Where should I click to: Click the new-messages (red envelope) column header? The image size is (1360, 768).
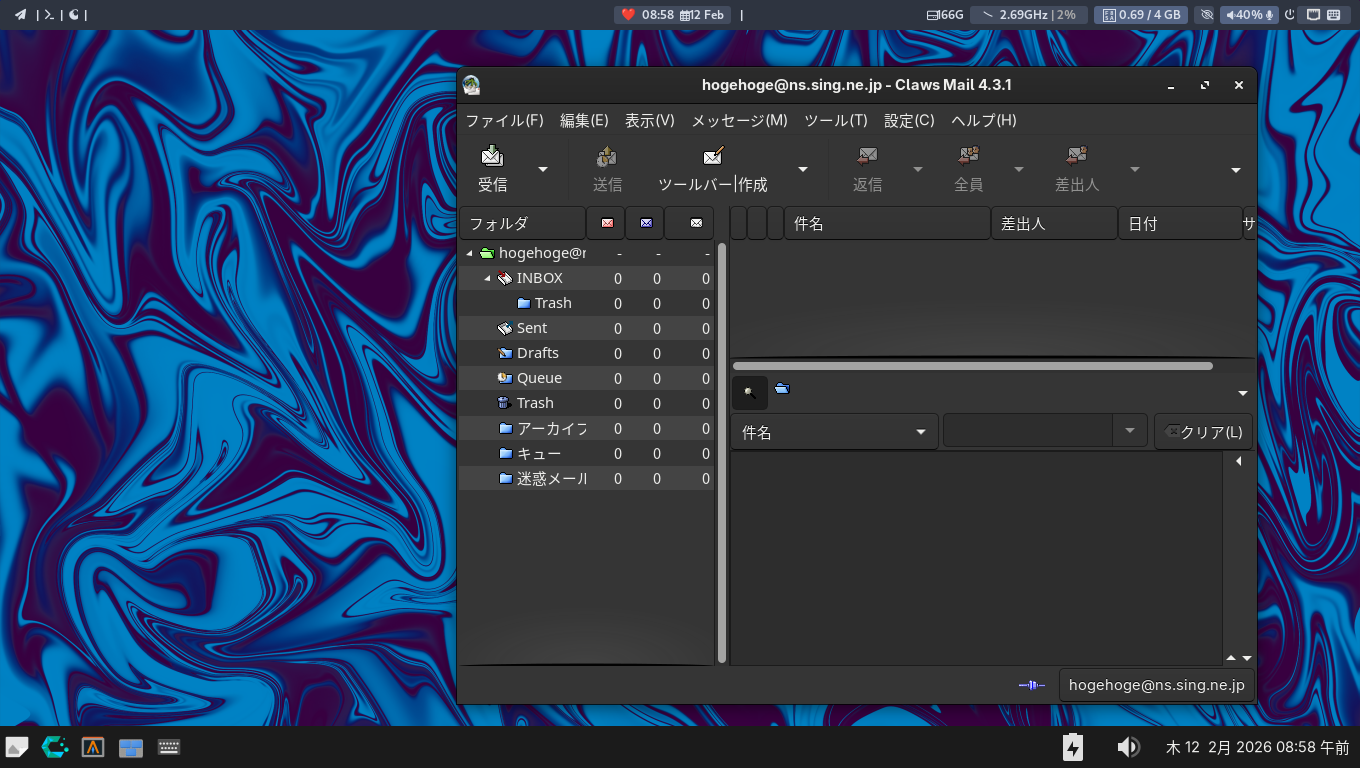pos(606,223)
